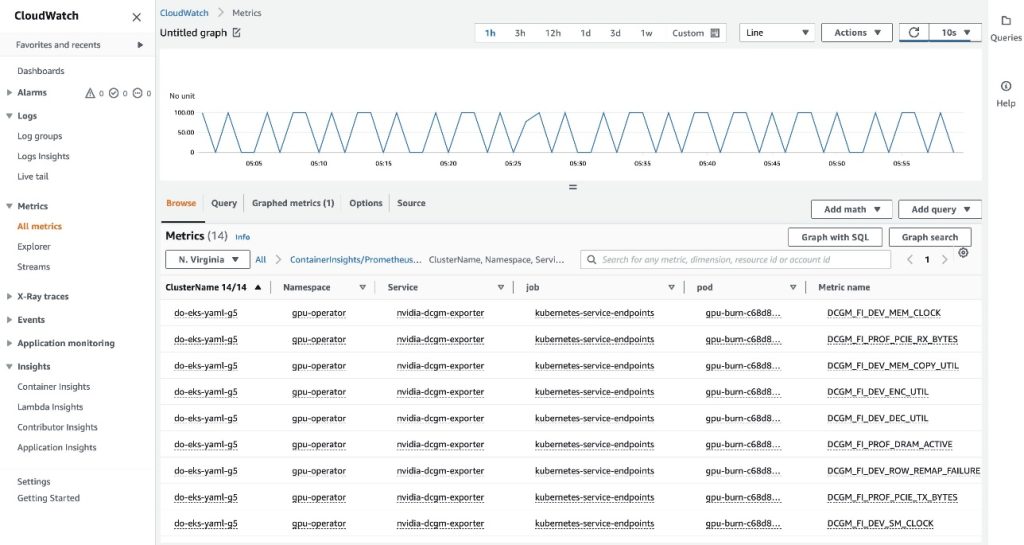Select the 3h time range
The height and width of the screenshot is (545, 1024).
point(520,33)
